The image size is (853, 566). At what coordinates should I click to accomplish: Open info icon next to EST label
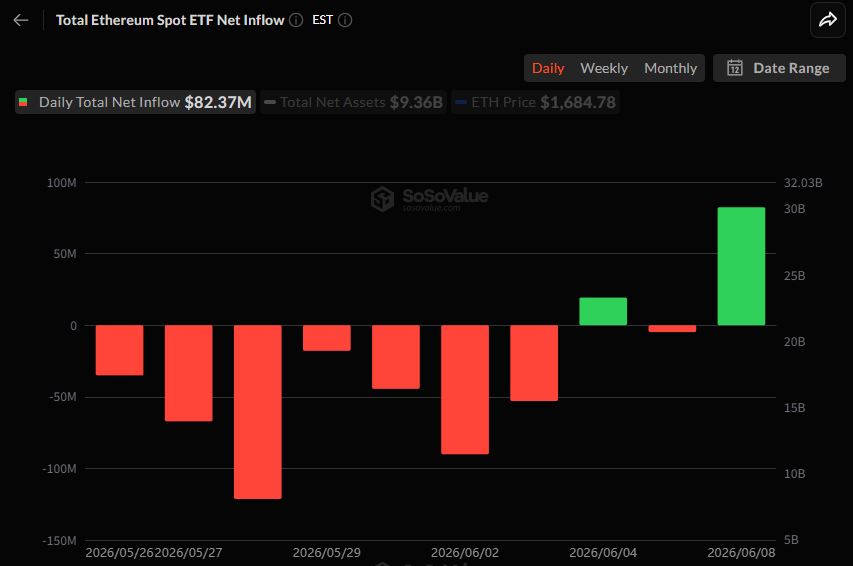[345, 20]
